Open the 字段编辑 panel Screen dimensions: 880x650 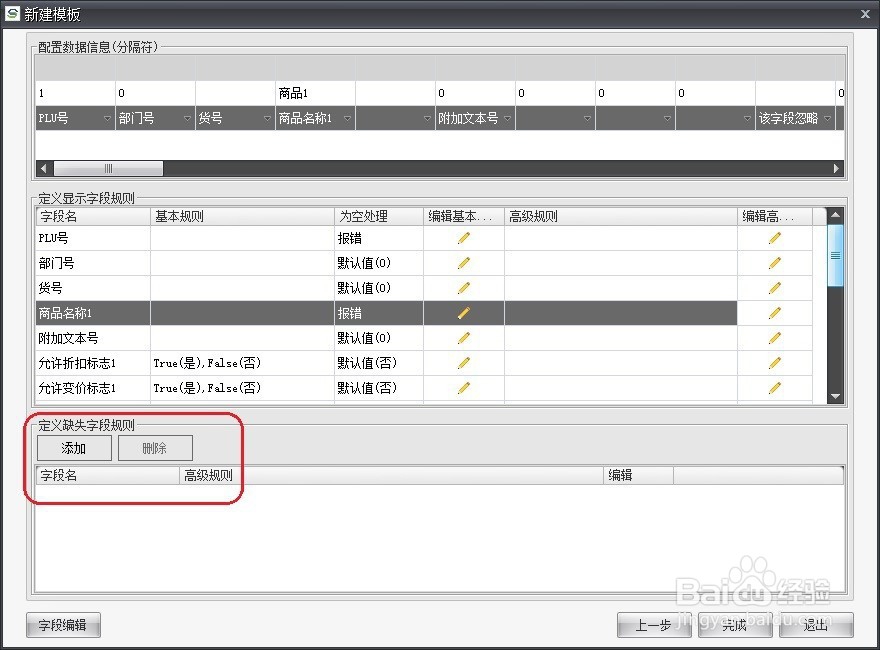[62, 625]
